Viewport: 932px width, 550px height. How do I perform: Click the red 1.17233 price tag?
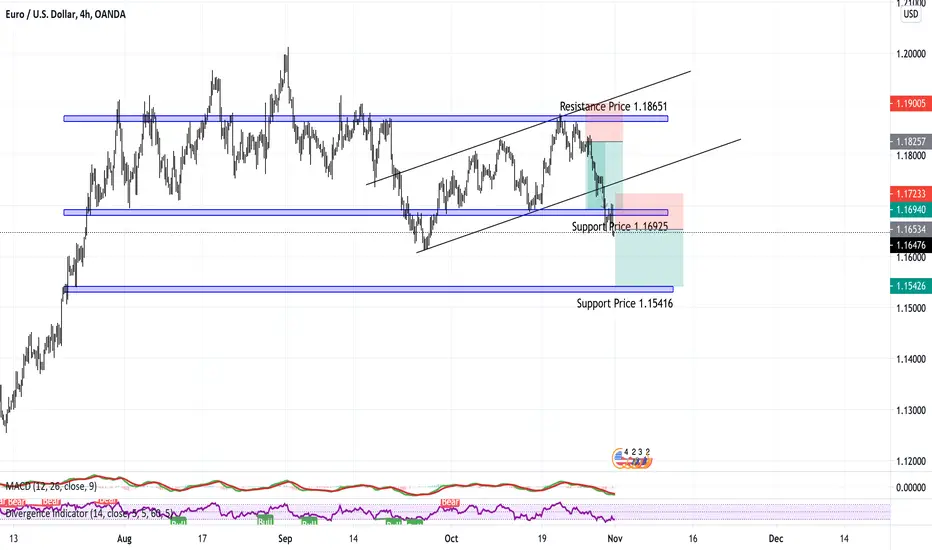tap(911, 194)
